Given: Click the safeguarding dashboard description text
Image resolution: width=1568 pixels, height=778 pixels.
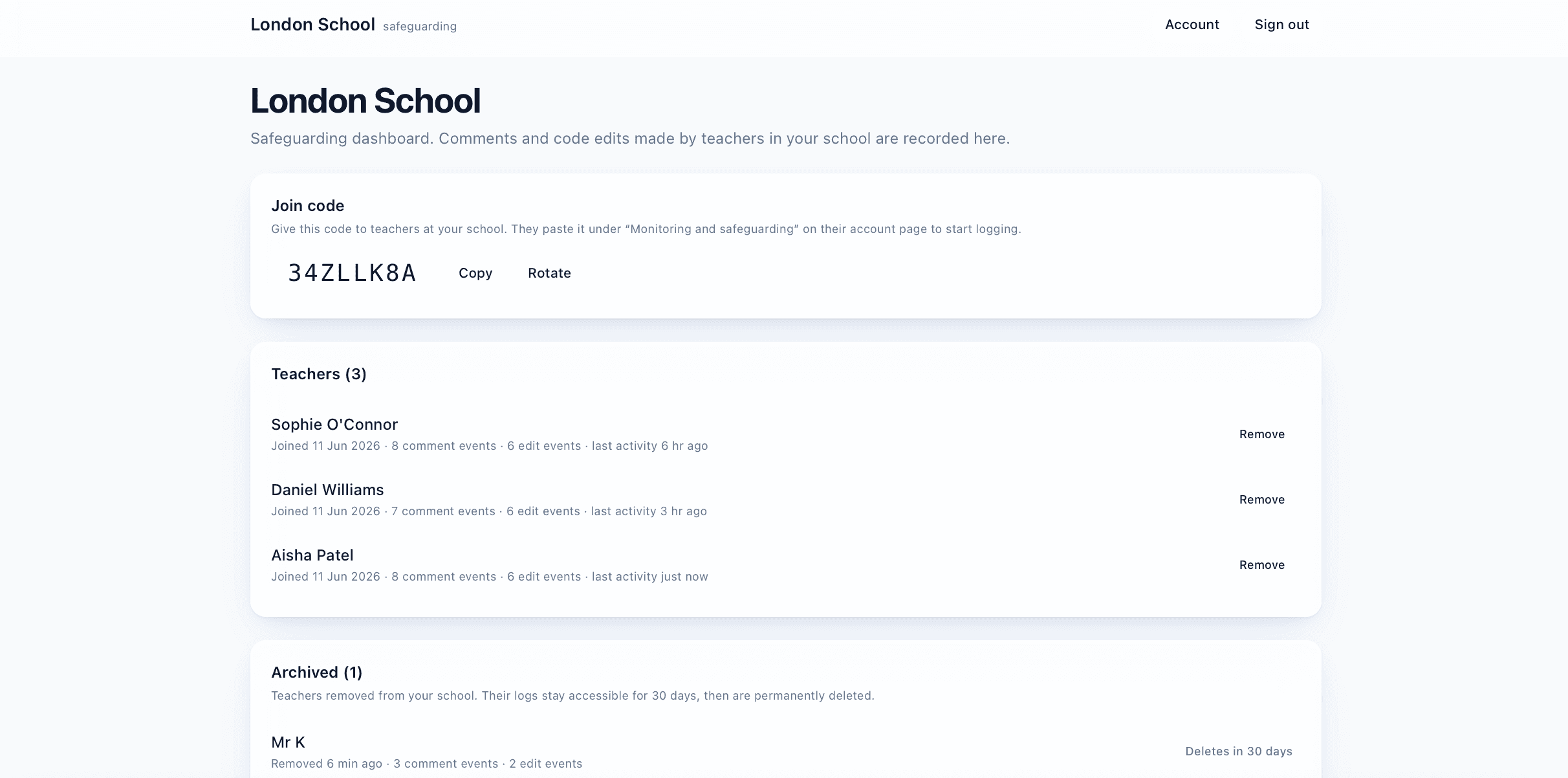Looking at the screenshot, I should (630, 139).
